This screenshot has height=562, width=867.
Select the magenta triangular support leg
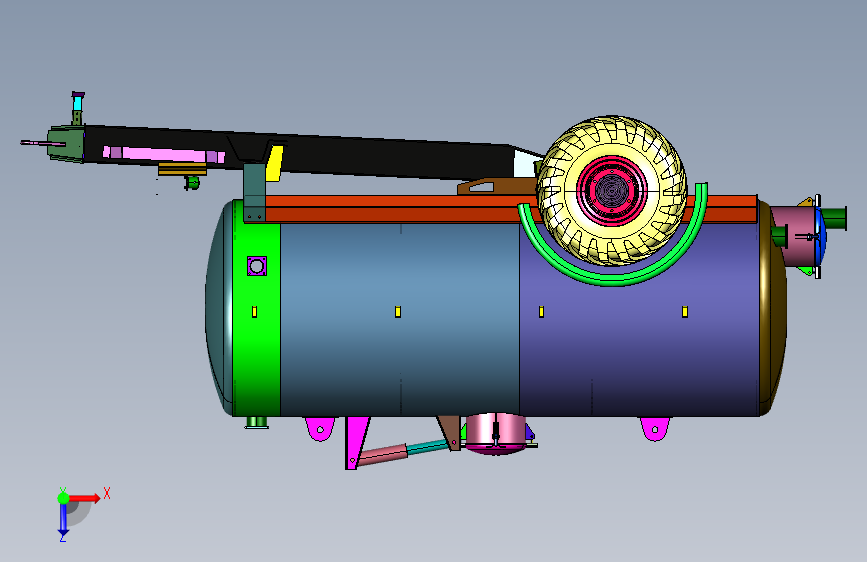pos(357,443)
